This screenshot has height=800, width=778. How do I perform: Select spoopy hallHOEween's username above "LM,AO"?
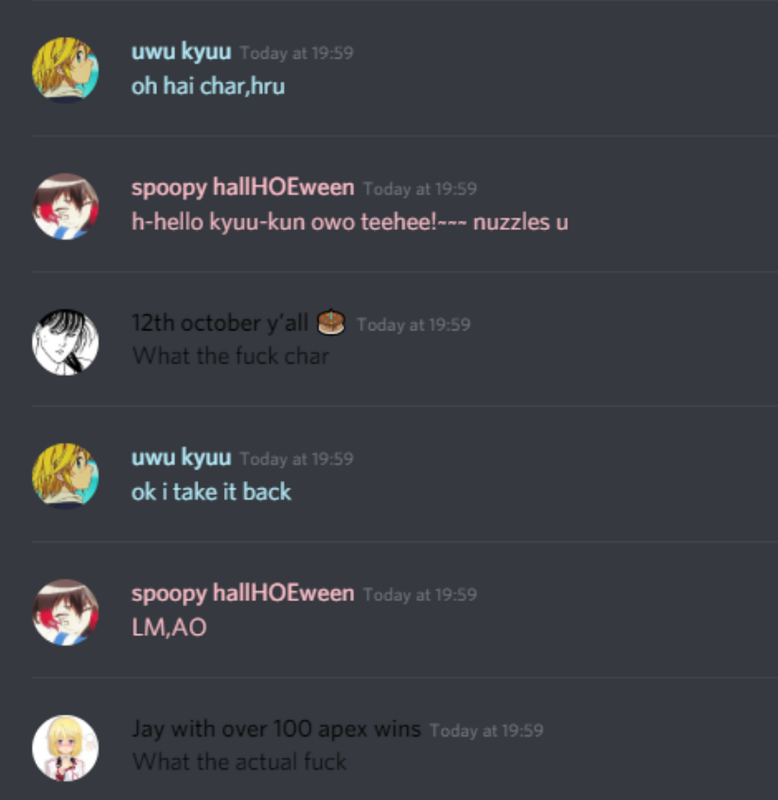(243, 594)
